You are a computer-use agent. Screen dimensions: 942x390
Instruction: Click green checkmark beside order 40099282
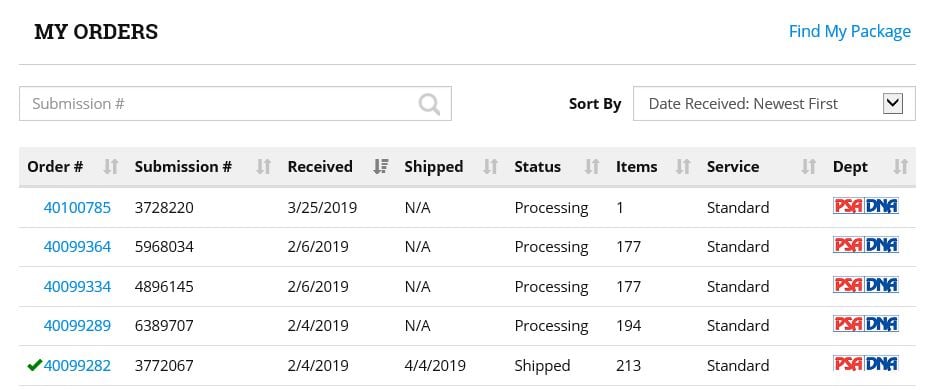click(x=34, y=365)
